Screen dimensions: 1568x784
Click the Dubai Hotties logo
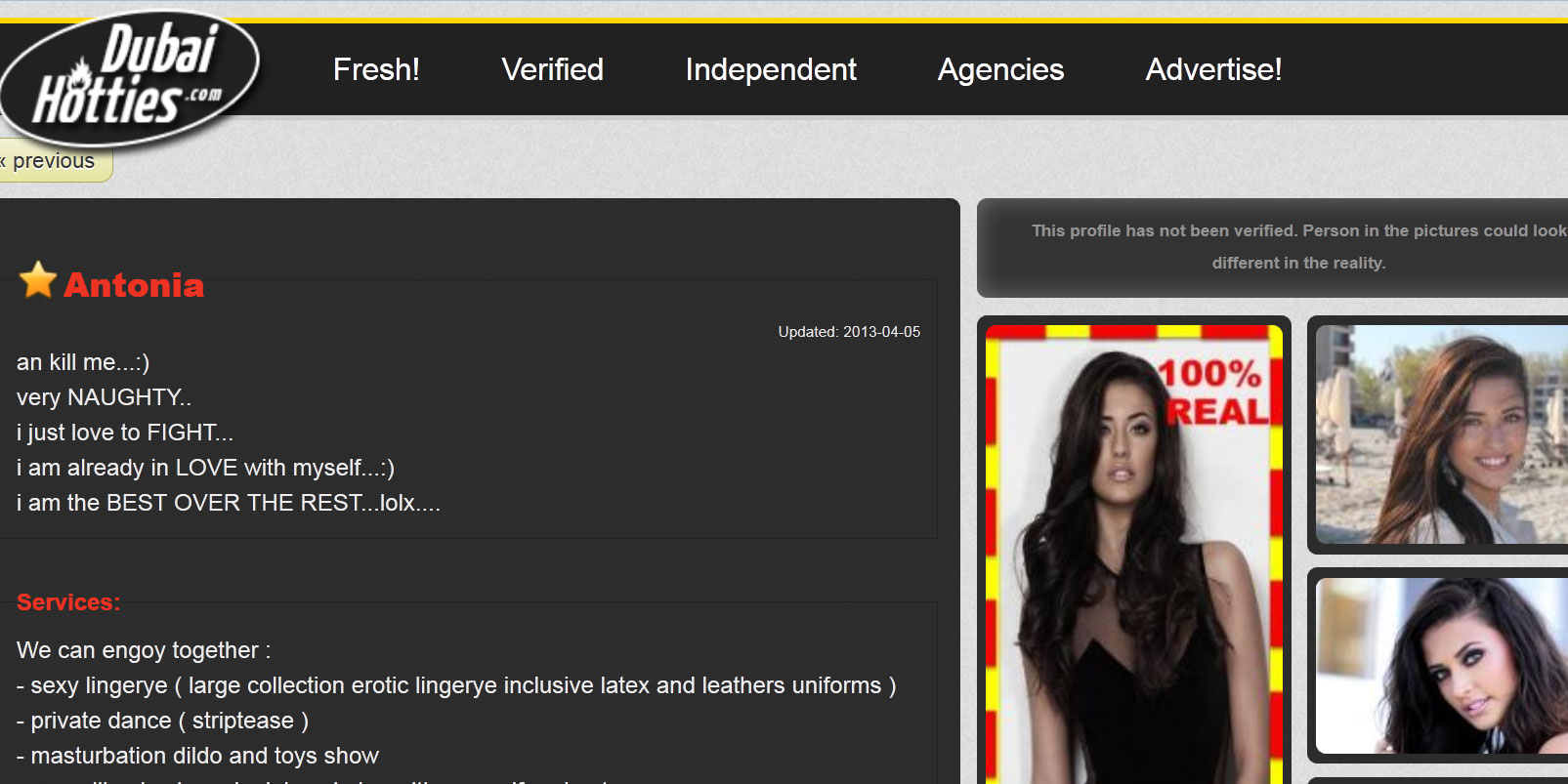[132, 76]
